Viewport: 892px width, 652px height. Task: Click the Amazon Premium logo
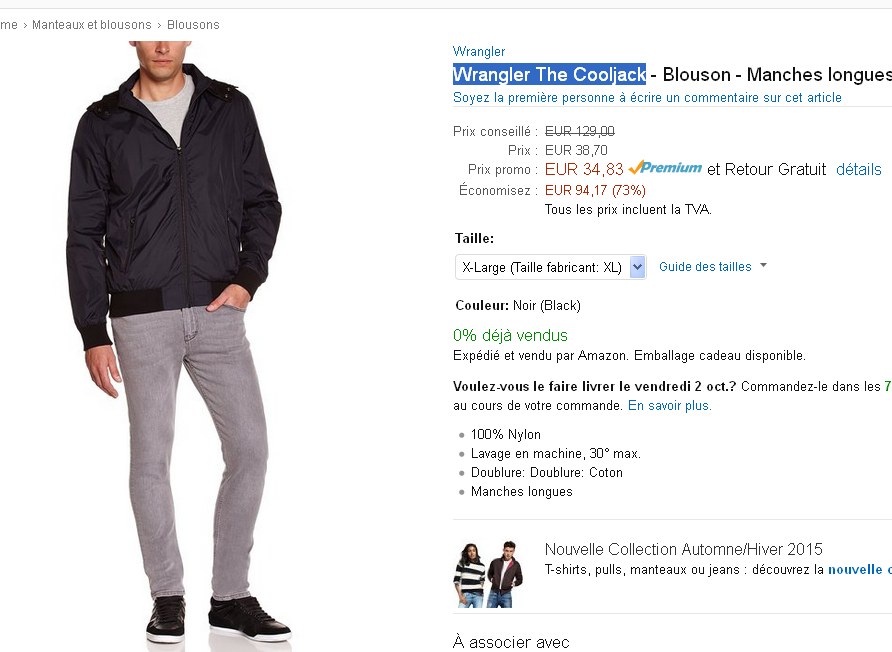coord(666,168)
